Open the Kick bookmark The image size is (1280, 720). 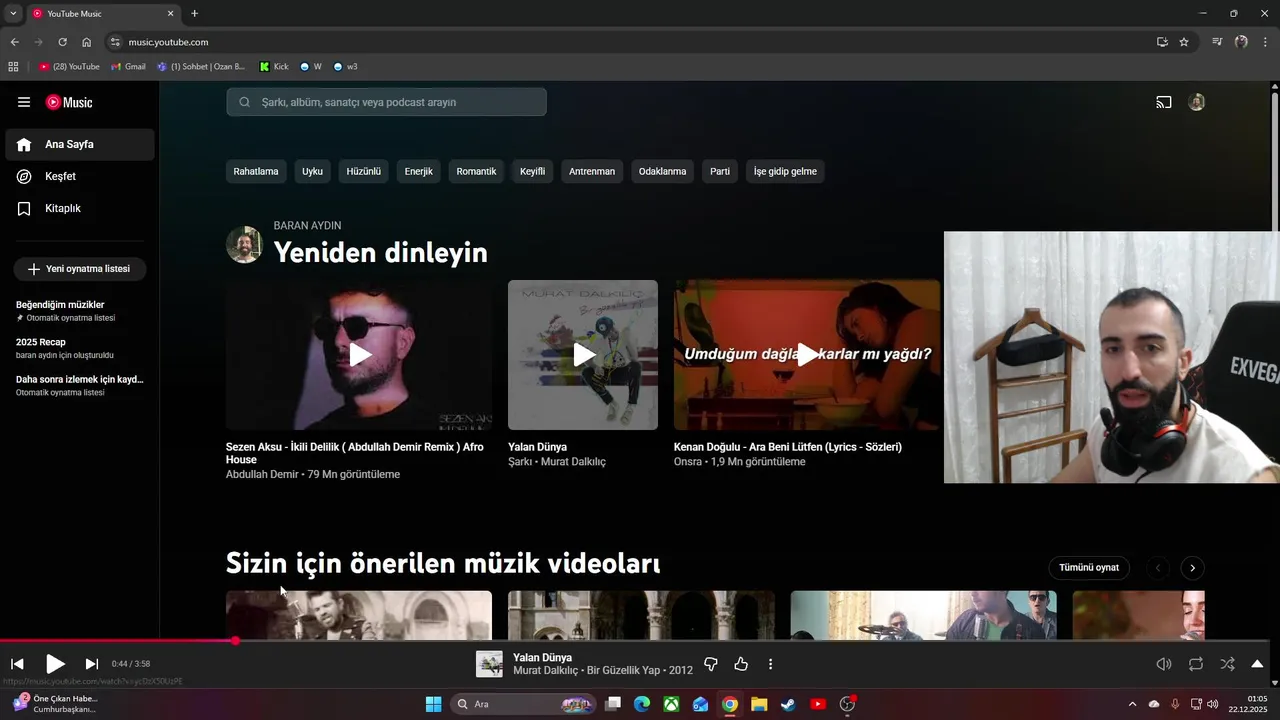click(x=274, y=67)
